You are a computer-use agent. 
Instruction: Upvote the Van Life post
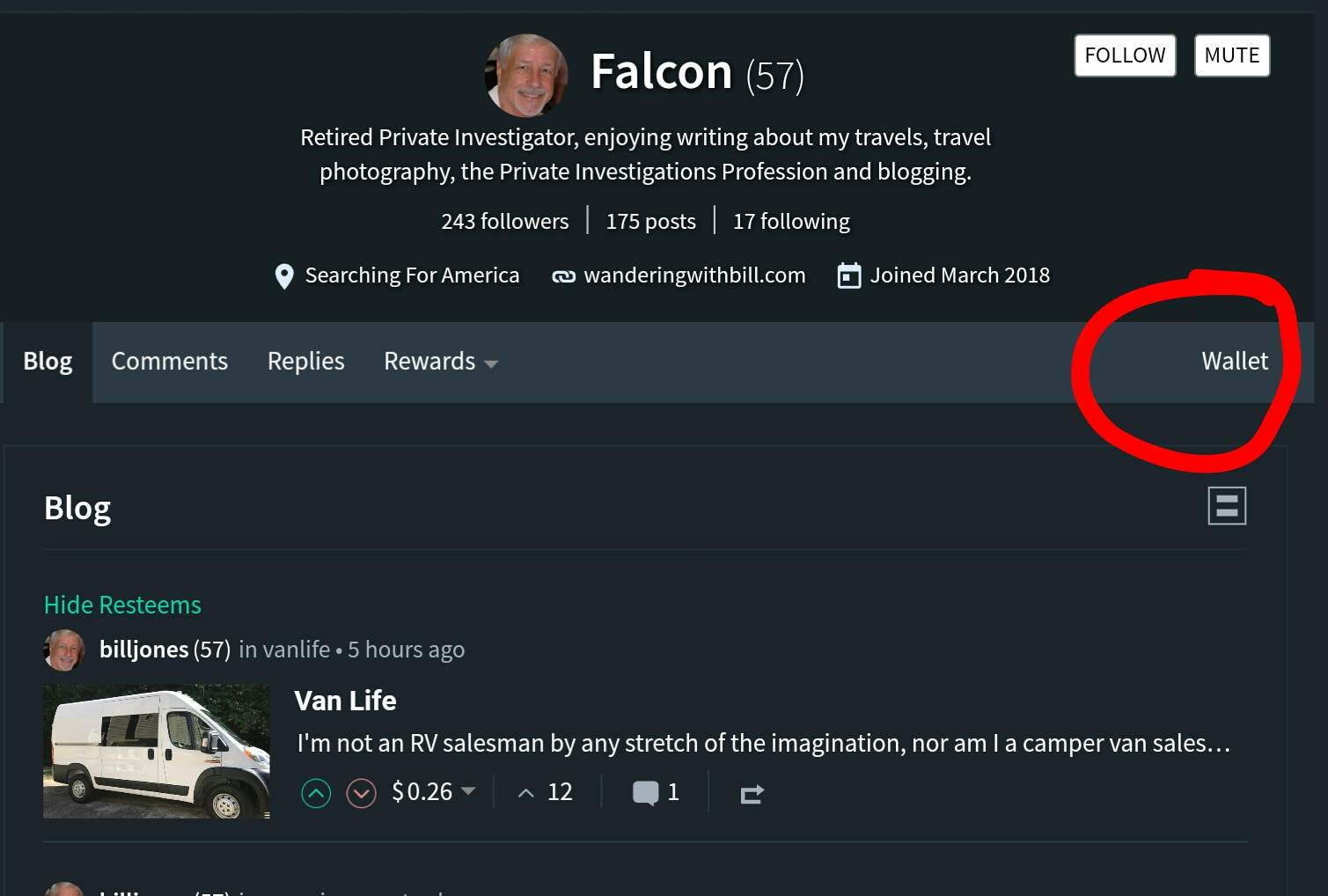pos(316,793)
